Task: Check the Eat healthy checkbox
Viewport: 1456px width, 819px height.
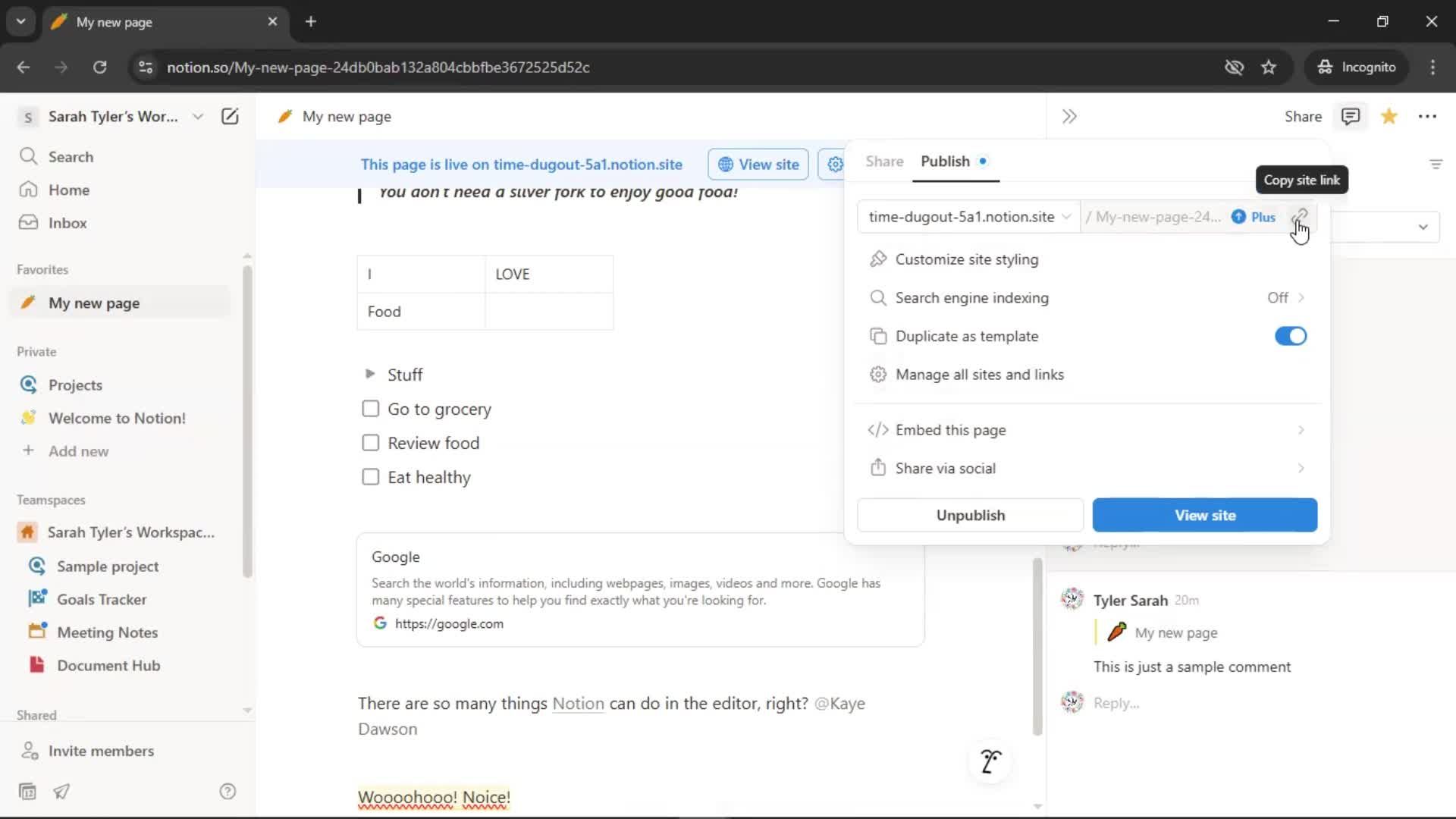Action: (x=370, y=477)
